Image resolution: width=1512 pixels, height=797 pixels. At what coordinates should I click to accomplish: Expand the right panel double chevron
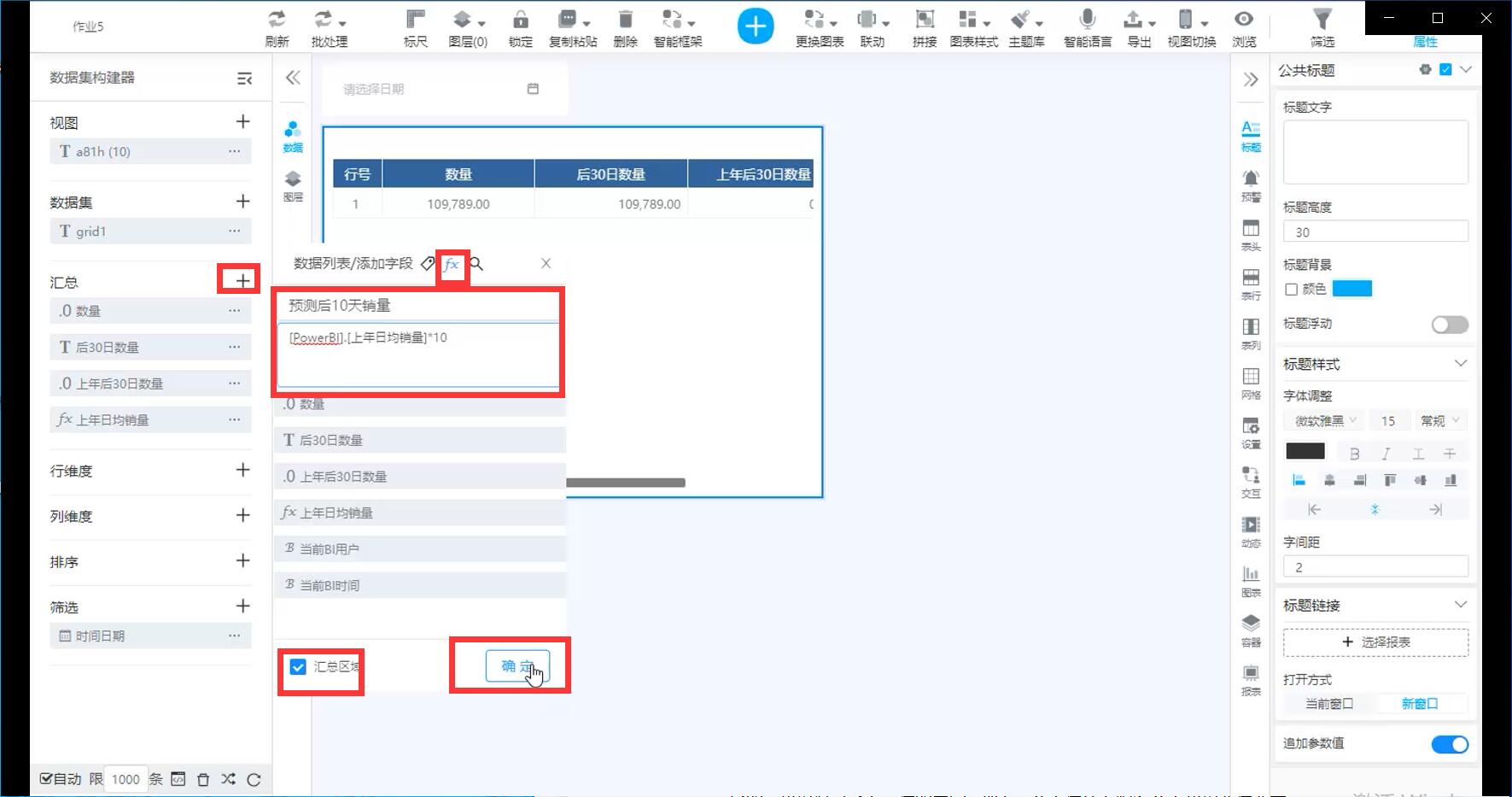point(1251,79)
